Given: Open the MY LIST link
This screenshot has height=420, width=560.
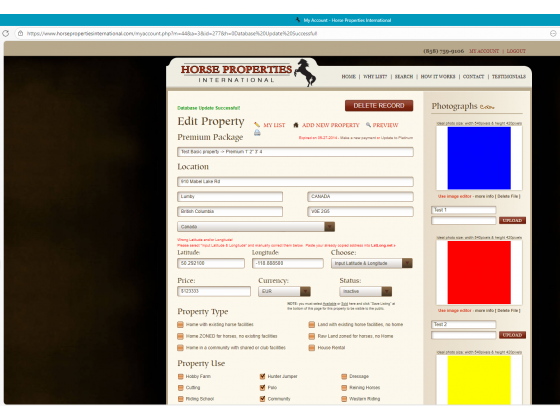Looking at the screenshot, I should (274, 125).
